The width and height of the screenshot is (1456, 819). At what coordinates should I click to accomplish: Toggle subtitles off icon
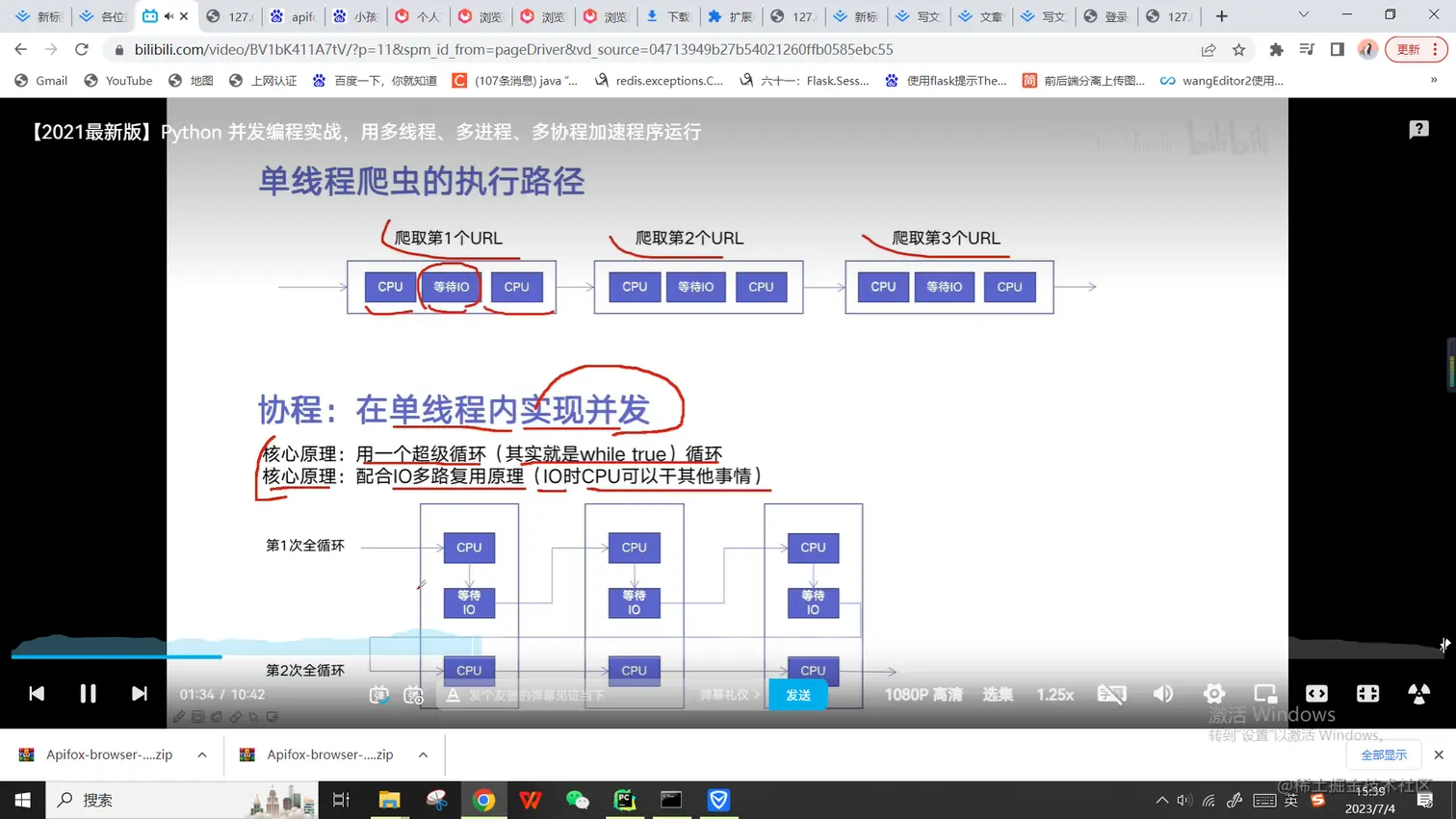[x=1111, y=694]
